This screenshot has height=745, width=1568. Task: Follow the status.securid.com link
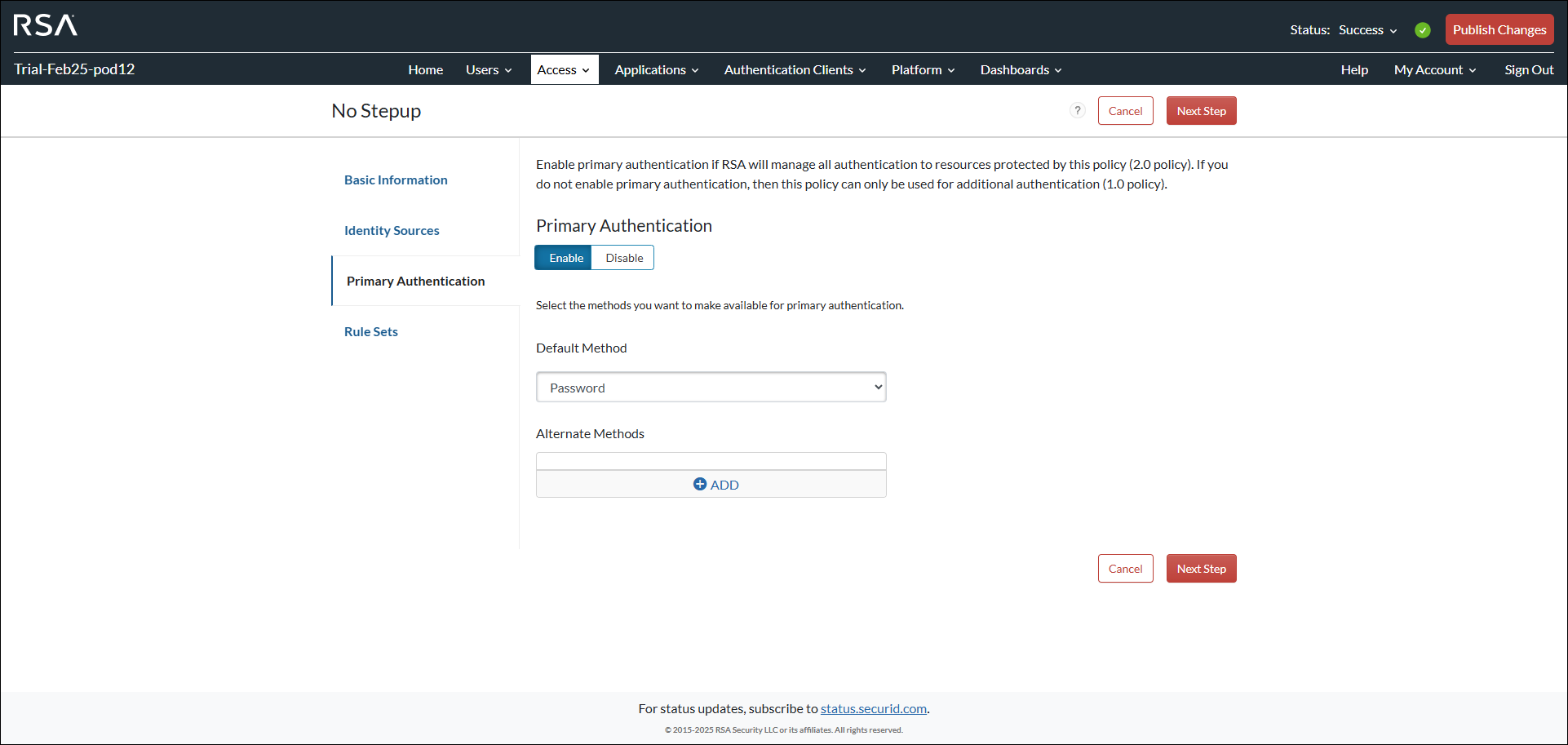873,708
